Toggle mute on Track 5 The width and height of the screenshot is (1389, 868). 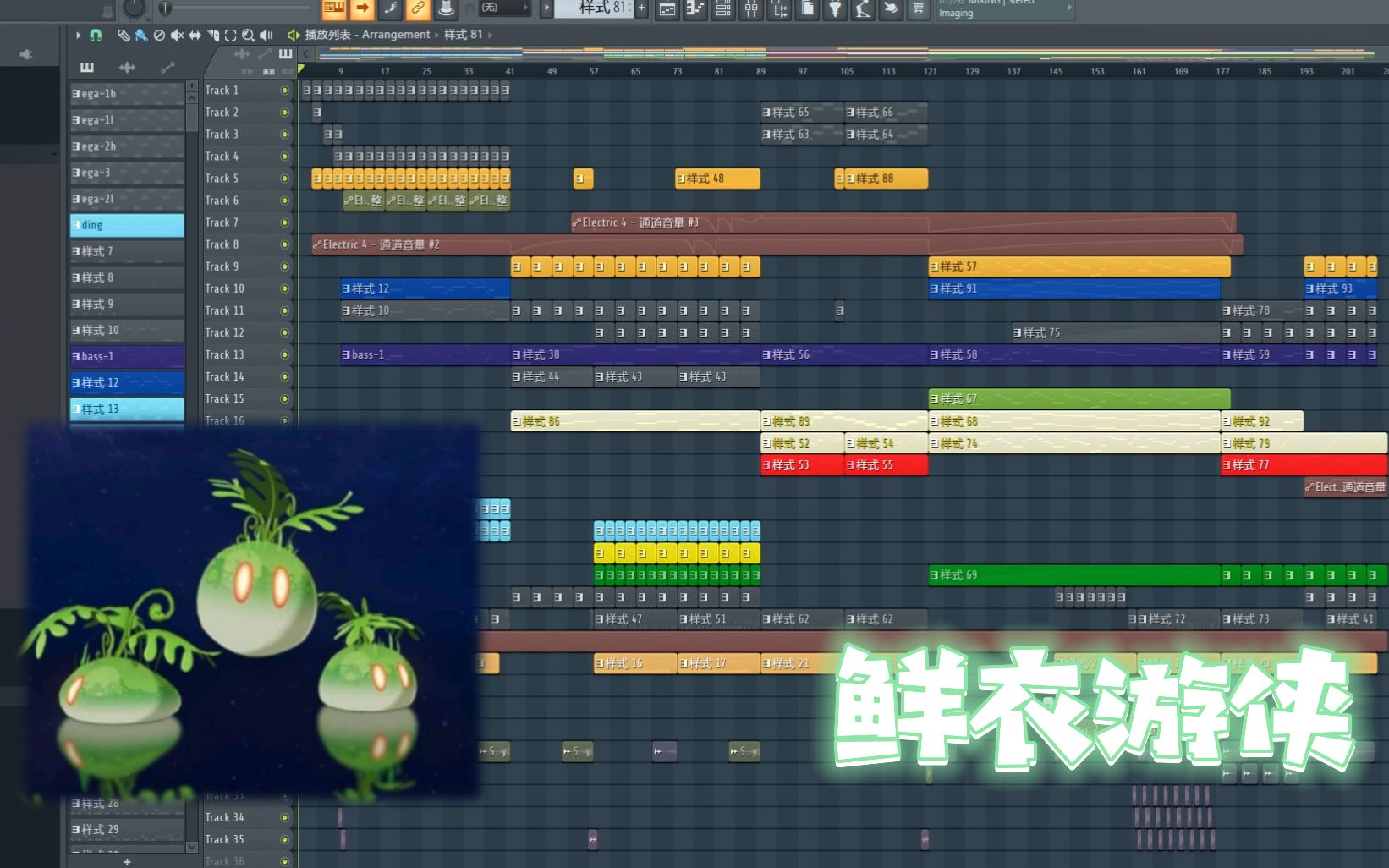[x=284, y=179]
